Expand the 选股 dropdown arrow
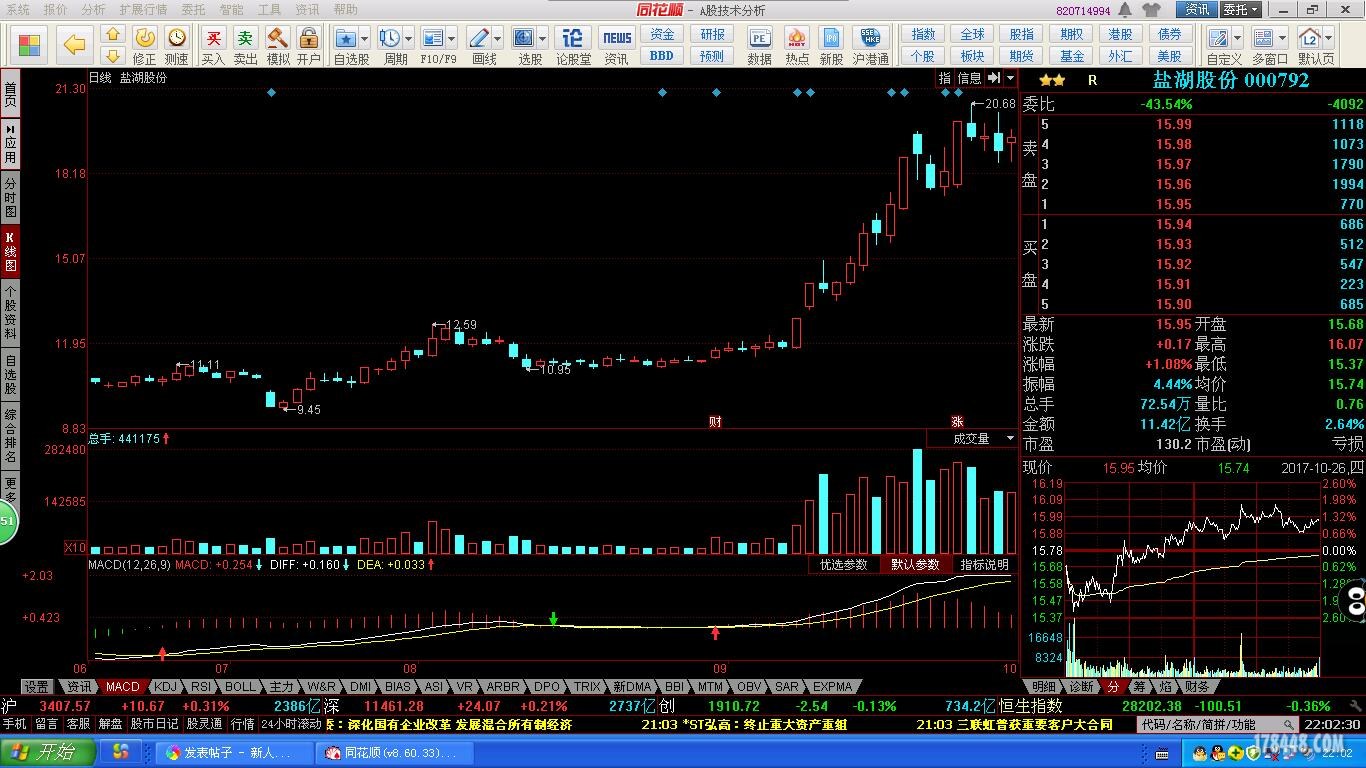The width and height of the screenshot is (1366, 768). pyautogui.click(x=542, y=39)
